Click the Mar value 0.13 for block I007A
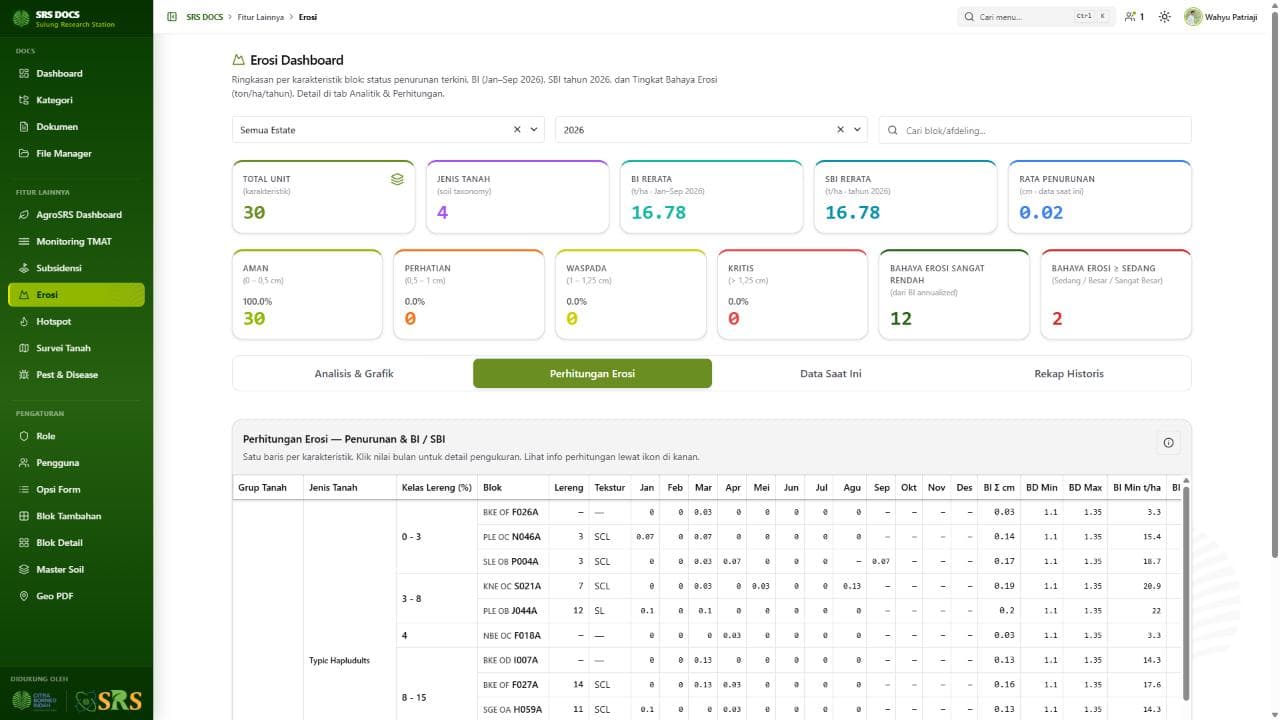1280x720 pixels. coord(703,660)
